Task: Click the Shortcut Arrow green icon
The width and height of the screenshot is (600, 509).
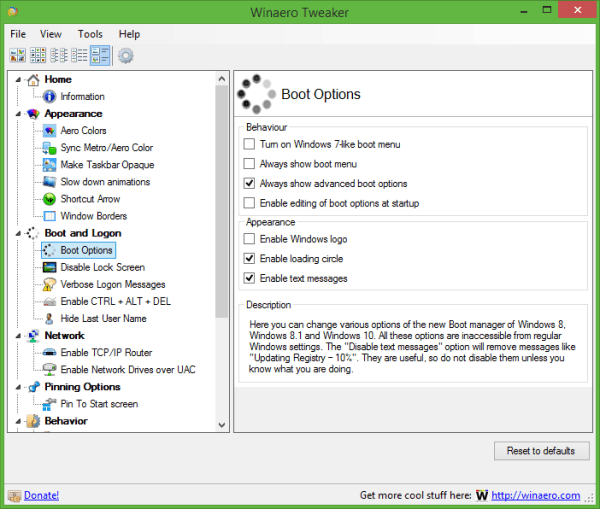Action: [x=49, y=199]
